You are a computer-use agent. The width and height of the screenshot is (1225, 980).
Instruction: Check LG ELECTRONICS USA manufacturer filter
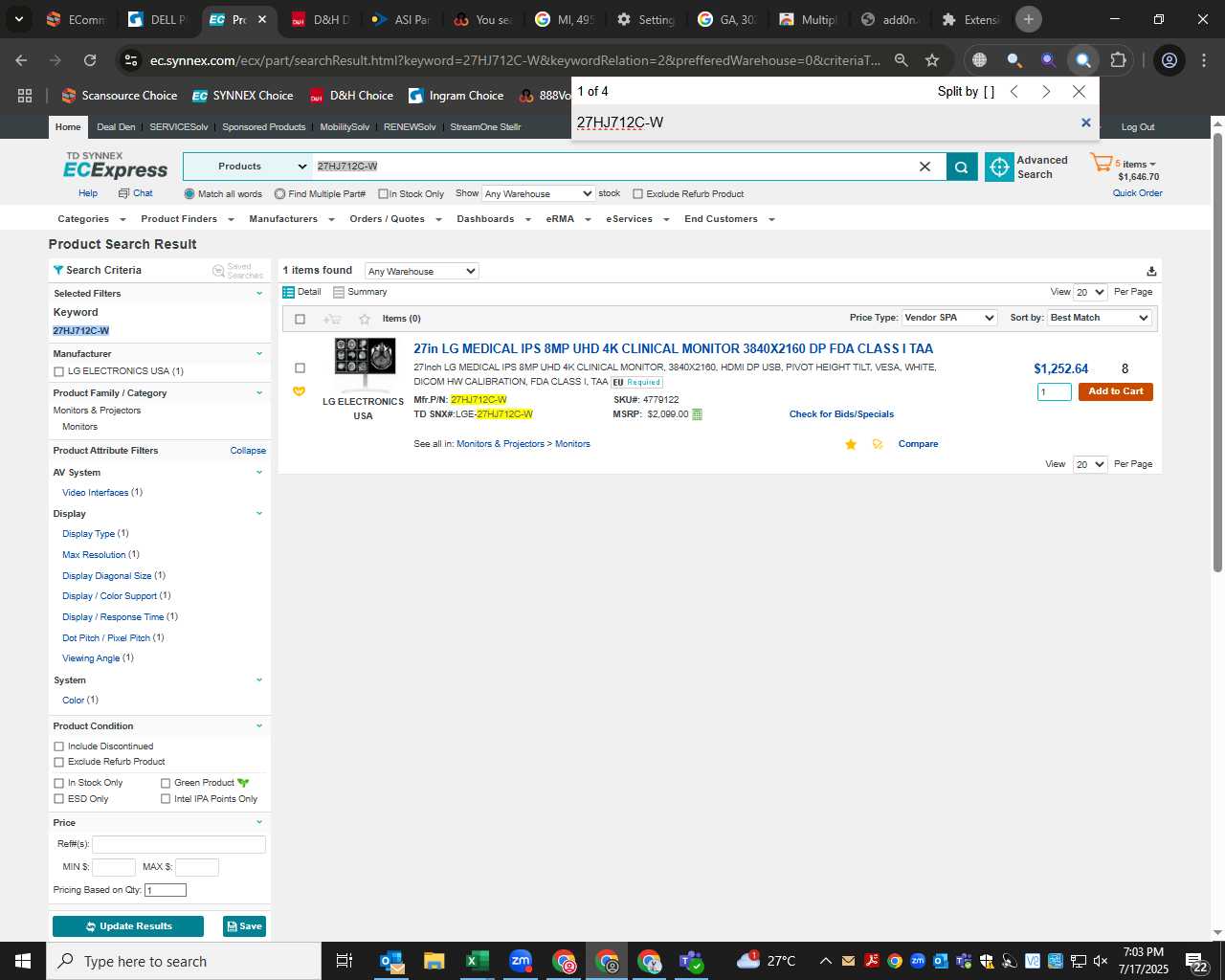click(58, 371)
